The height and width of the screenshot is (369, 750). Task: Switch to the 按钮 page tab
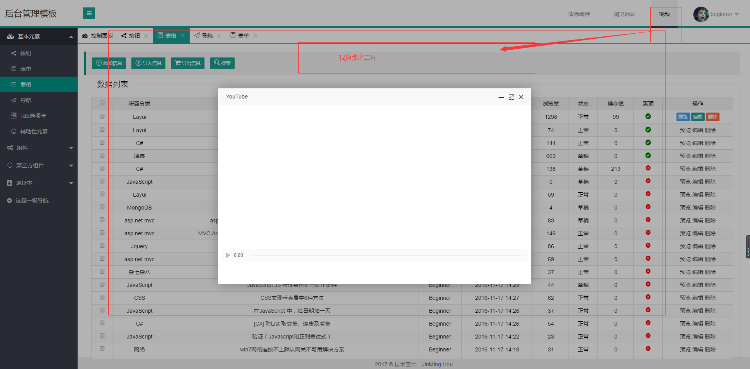click(131, 35)
